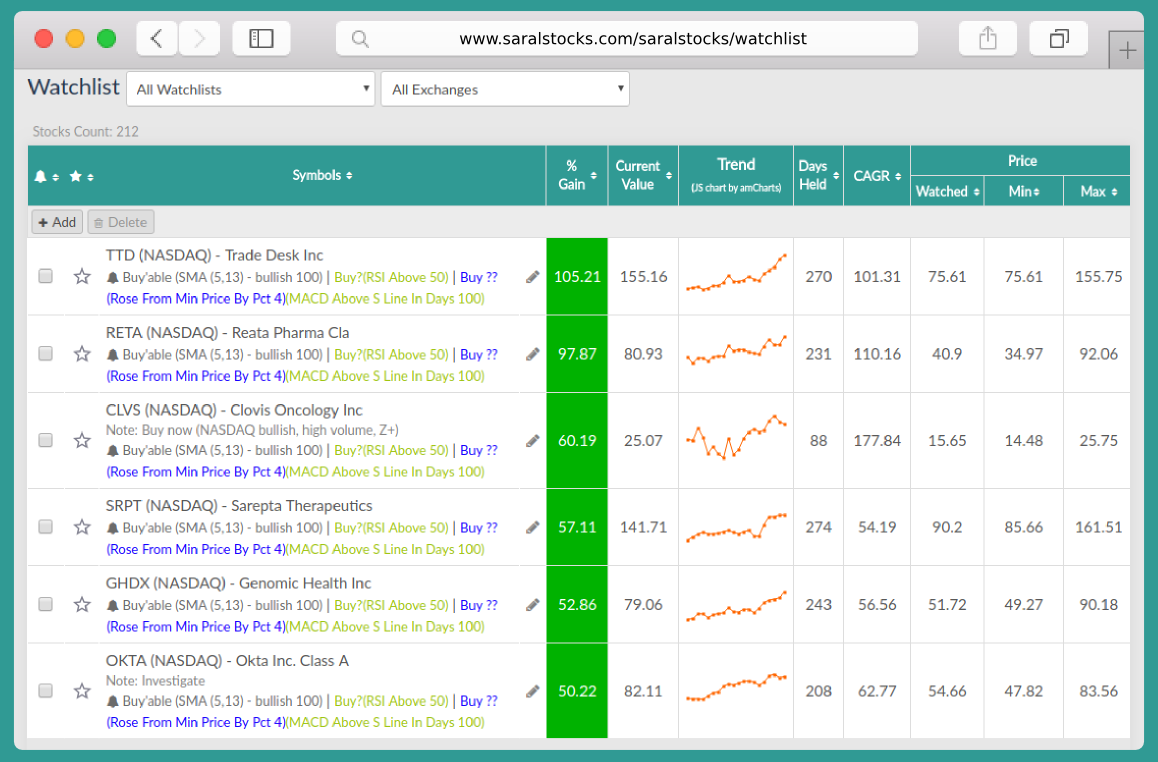The width and height of the screenshot is (1158, 762).
Task: Open the All Exchanges dropdown
Action: tap(505, 89)
